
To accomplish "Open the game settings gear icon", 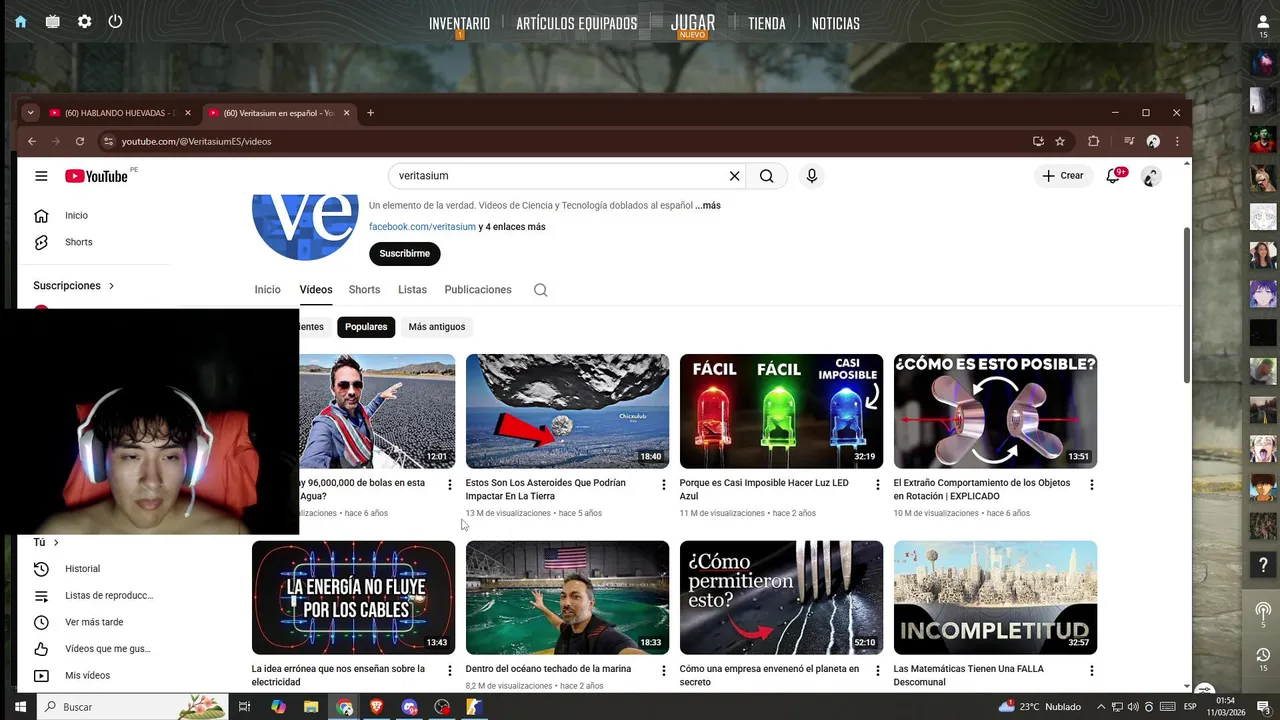I will tap(84, 22).
